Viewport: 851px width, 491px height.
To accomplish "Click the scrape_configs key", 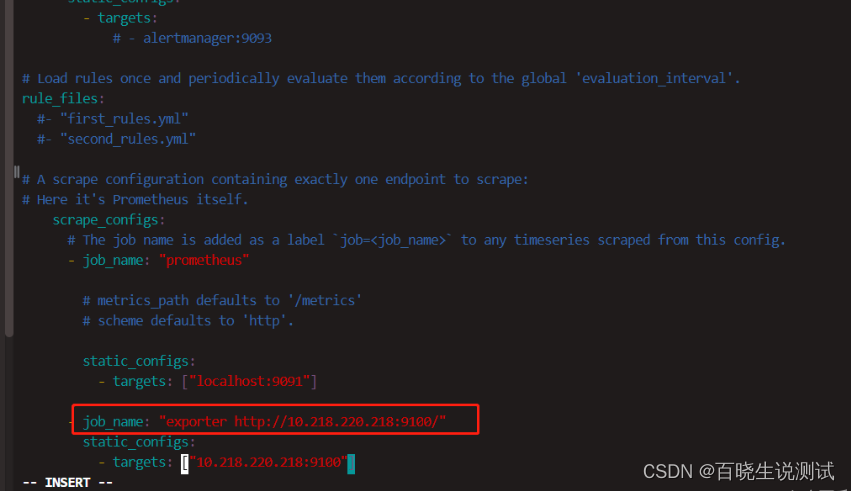I will [x=105, y=220].
